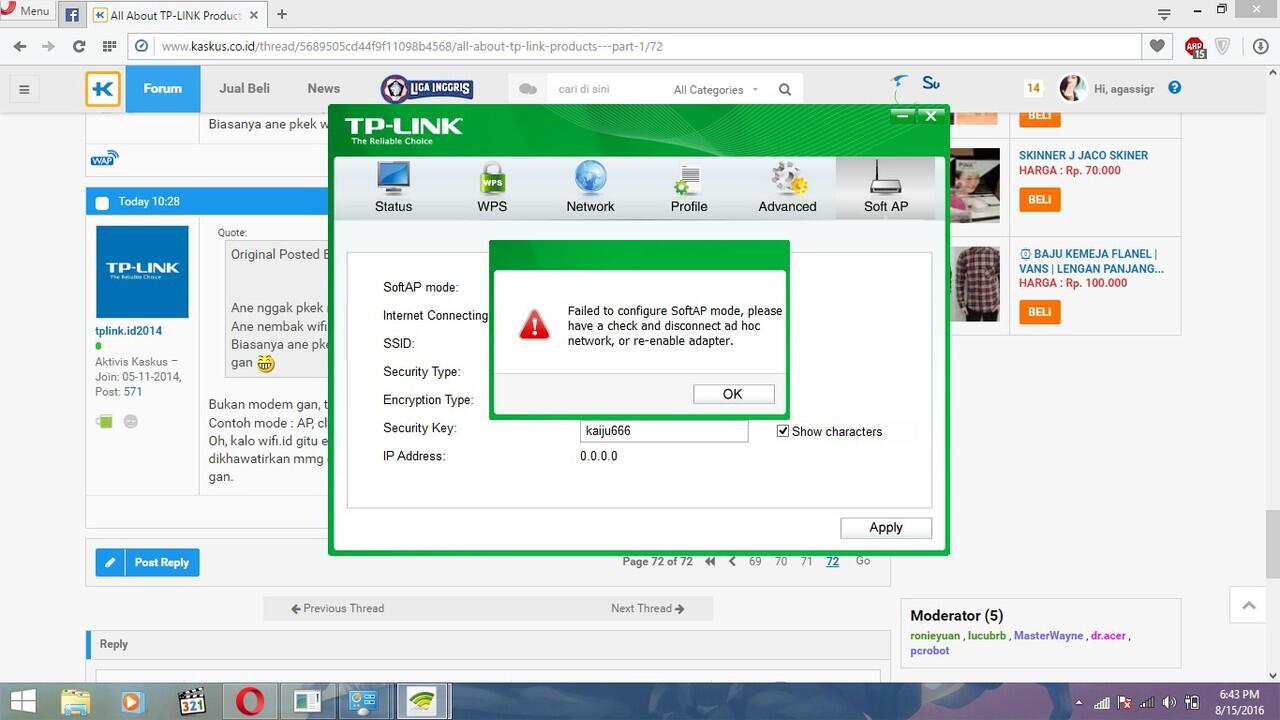
Task: Open the WPS tab in TP-LINK utility
Action: 492,188
